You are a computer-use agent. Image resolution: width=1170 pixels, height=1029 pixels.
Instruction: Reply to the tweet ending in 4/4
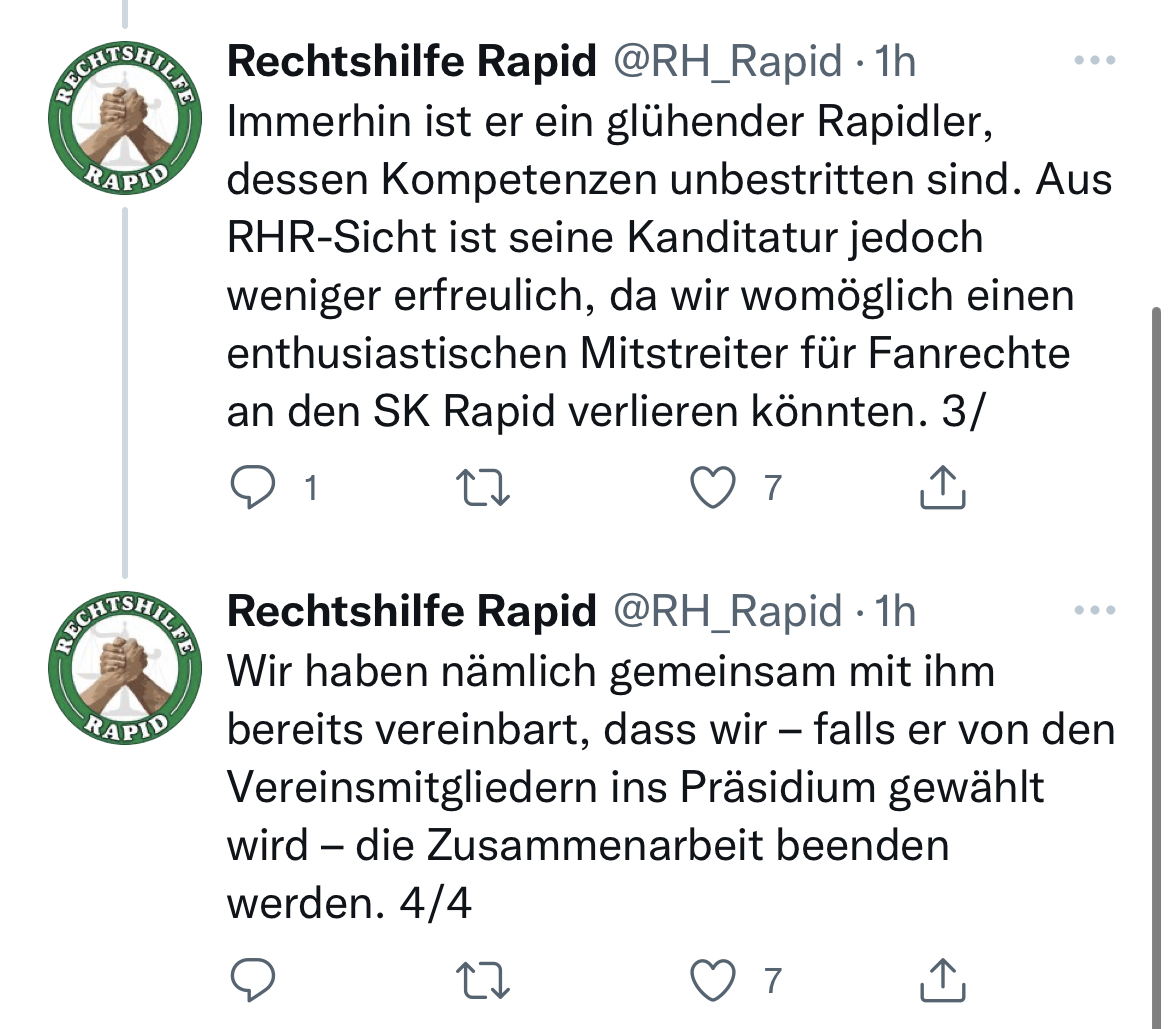(x=253, y=980)
